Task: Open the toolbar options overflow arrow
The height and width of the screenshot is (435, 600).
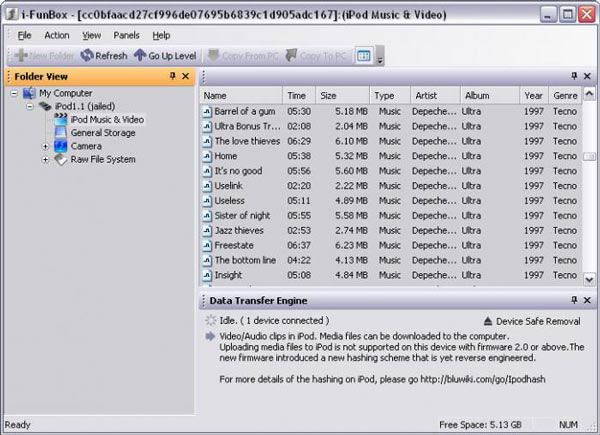Action: tap(380, 56)
